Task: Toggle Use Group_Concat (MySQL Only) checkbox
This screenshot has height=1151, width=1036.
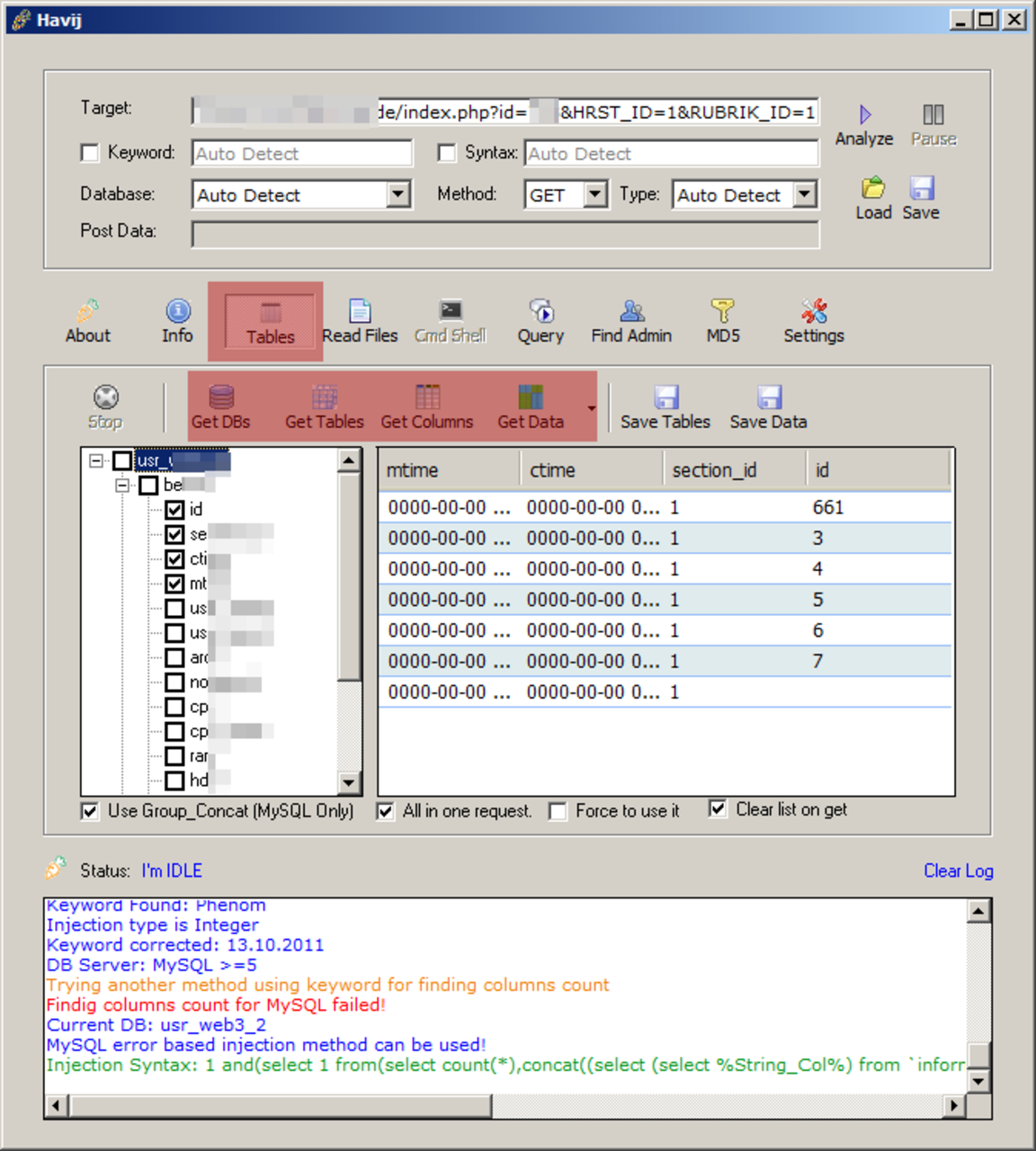Action: 90,811
